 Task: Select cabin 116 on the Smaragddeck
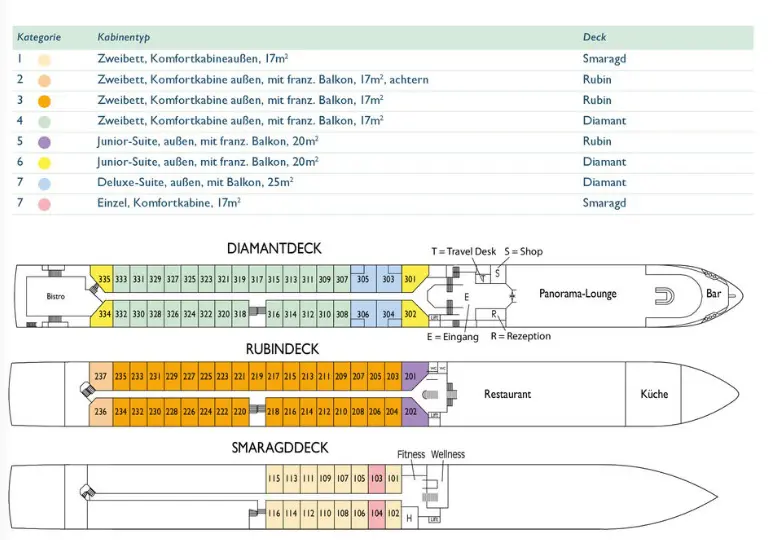pos(274,513)
